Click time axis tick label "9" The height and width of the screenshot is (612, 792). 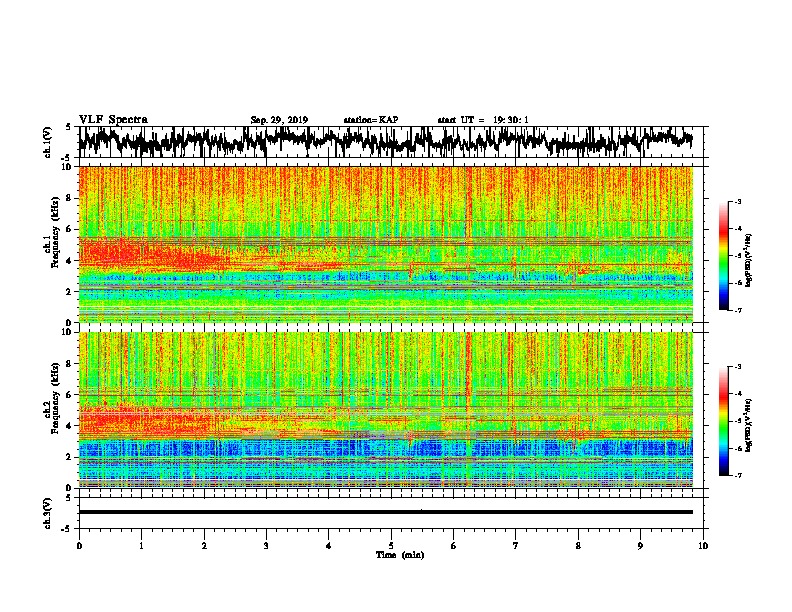(x=640, y=546)
